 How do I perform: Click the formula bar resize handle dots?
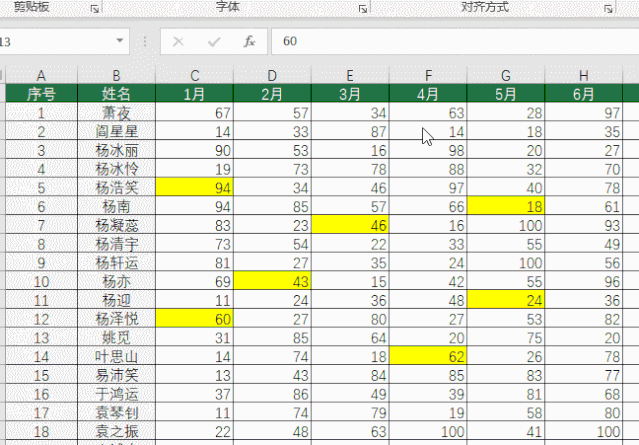click(x=146, y=42)
